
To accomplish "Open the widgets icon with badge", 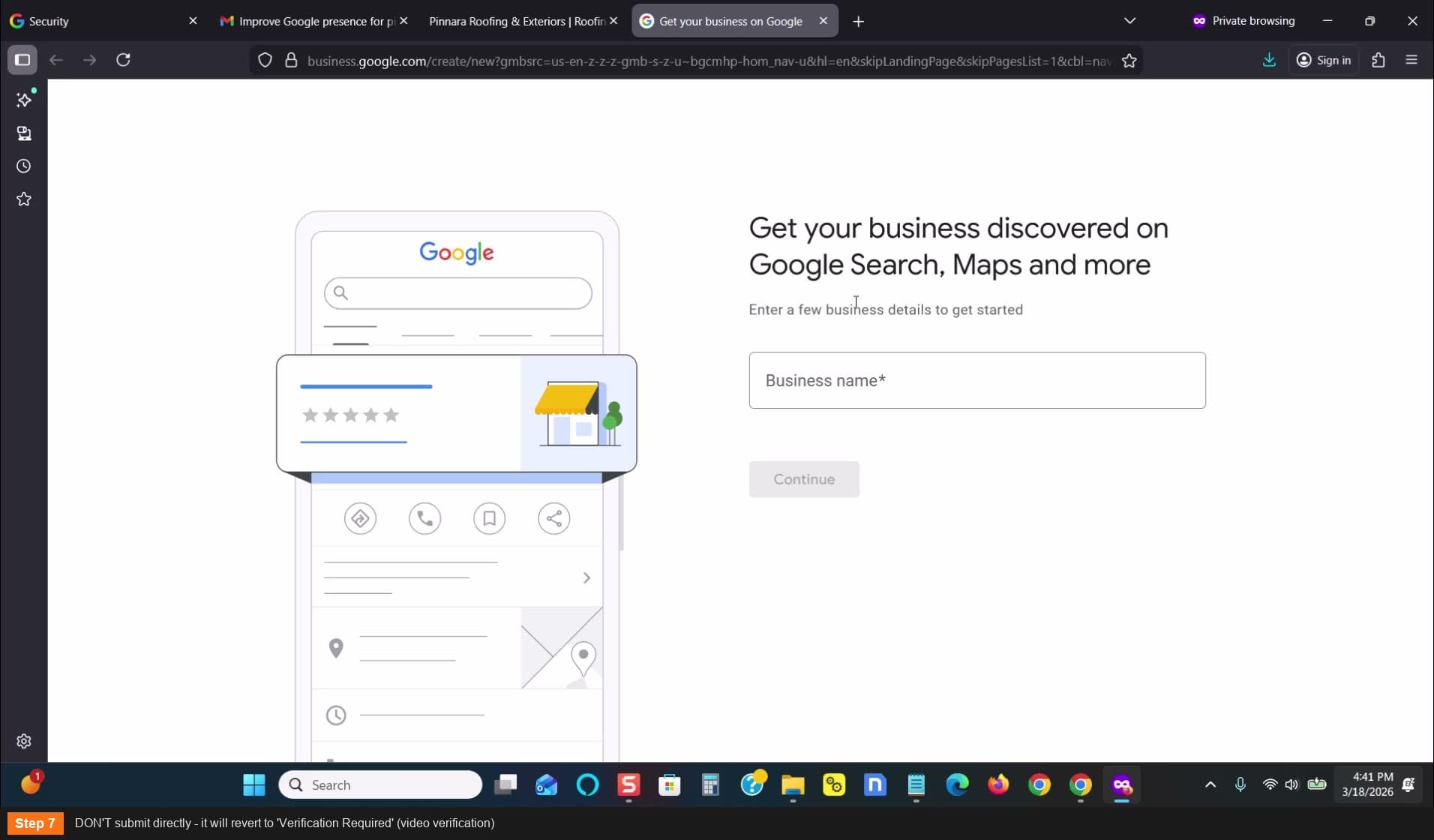I will 31,784.
